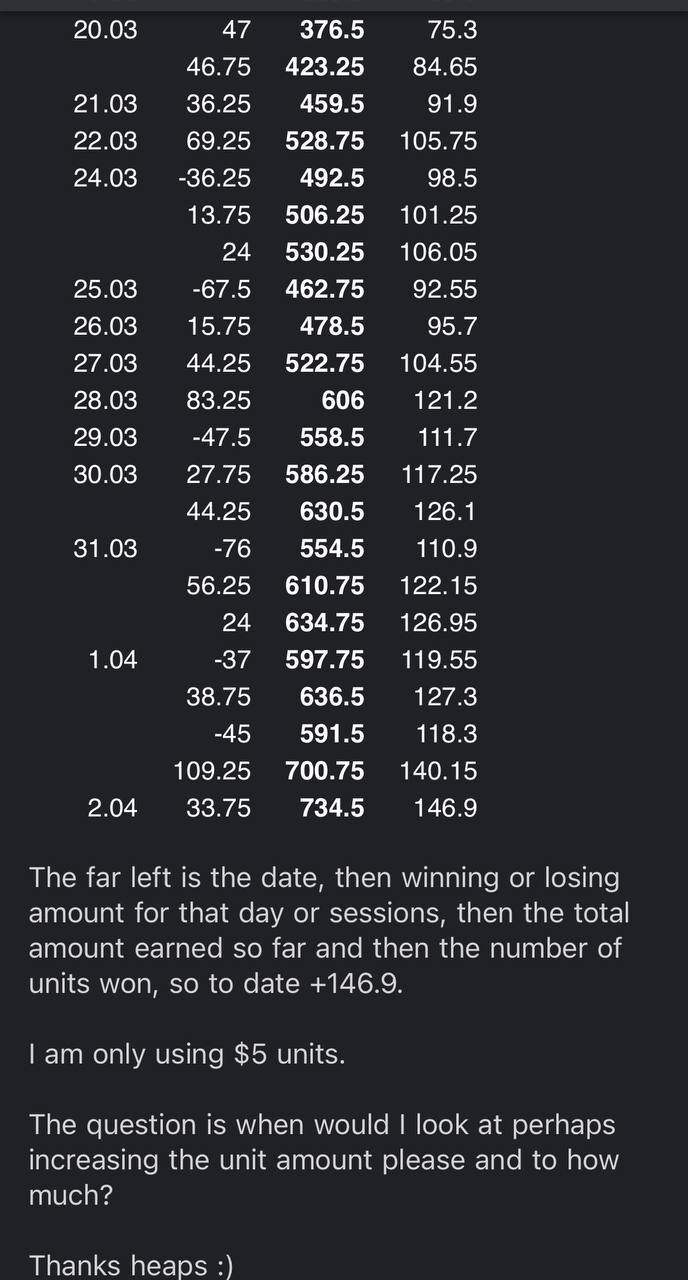
Task: Tap the date 28.03
Action: point(105,401)
